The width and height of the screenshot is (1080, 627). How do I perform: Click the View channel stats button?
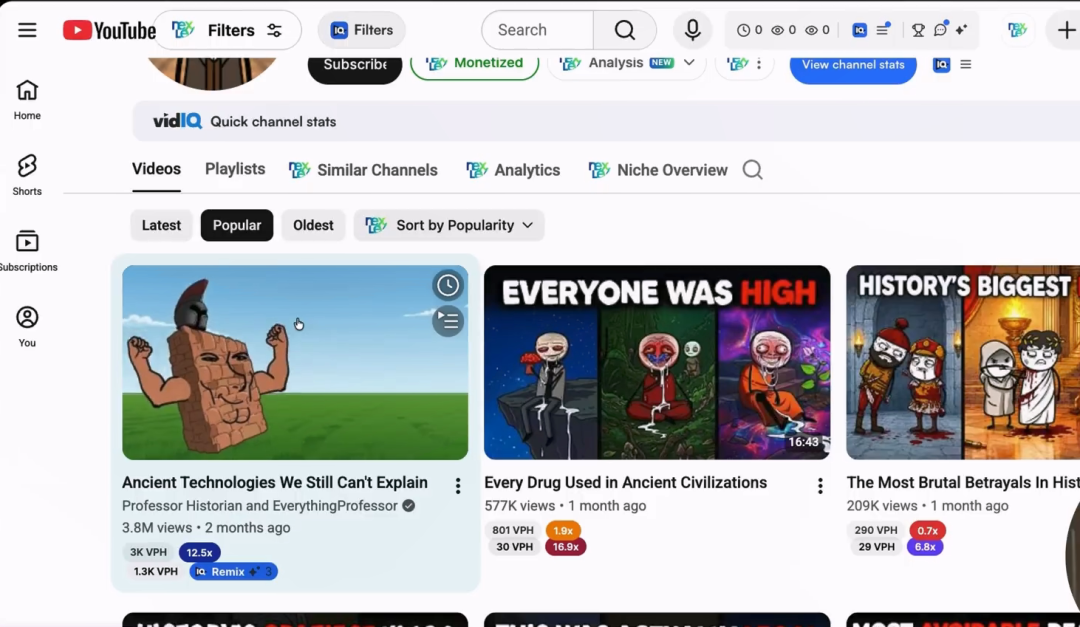853,65
